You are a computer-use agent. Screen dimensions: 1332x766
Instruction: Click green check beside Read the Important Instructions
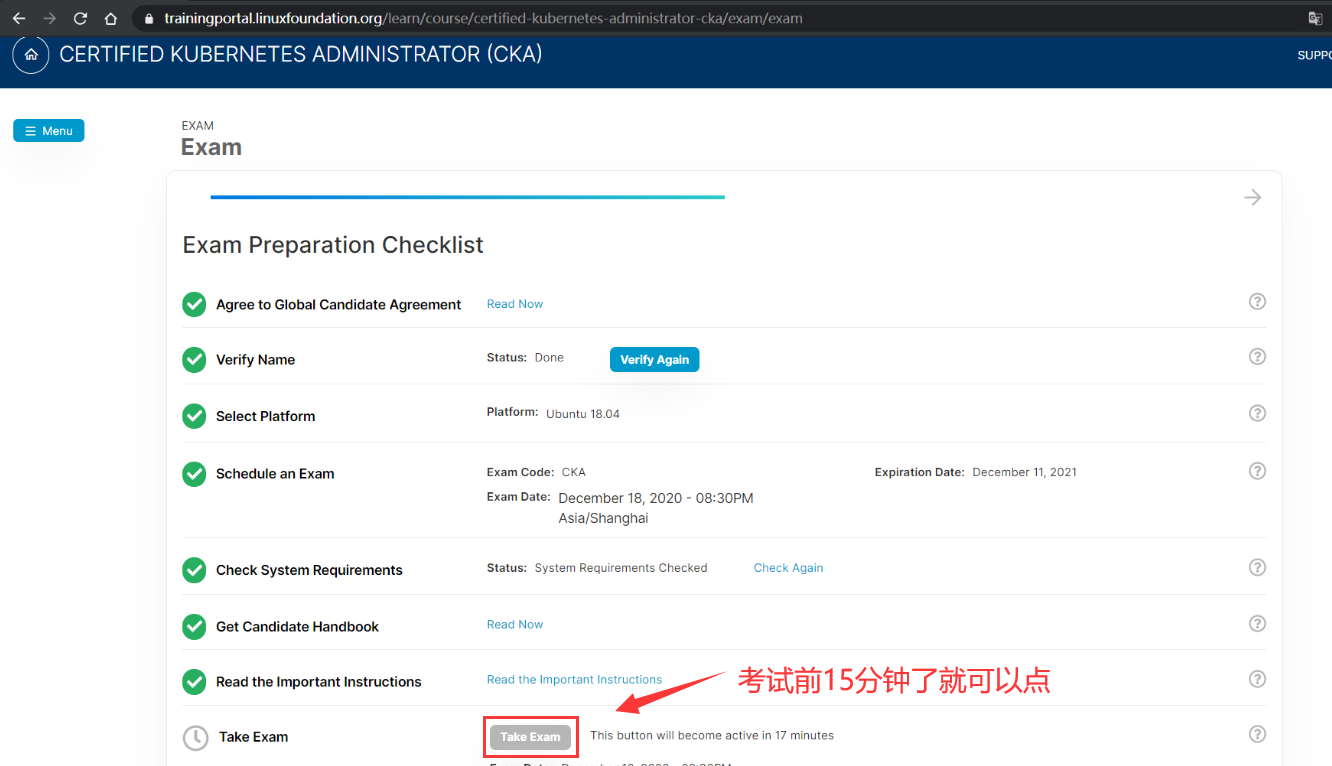click(194, 682)
